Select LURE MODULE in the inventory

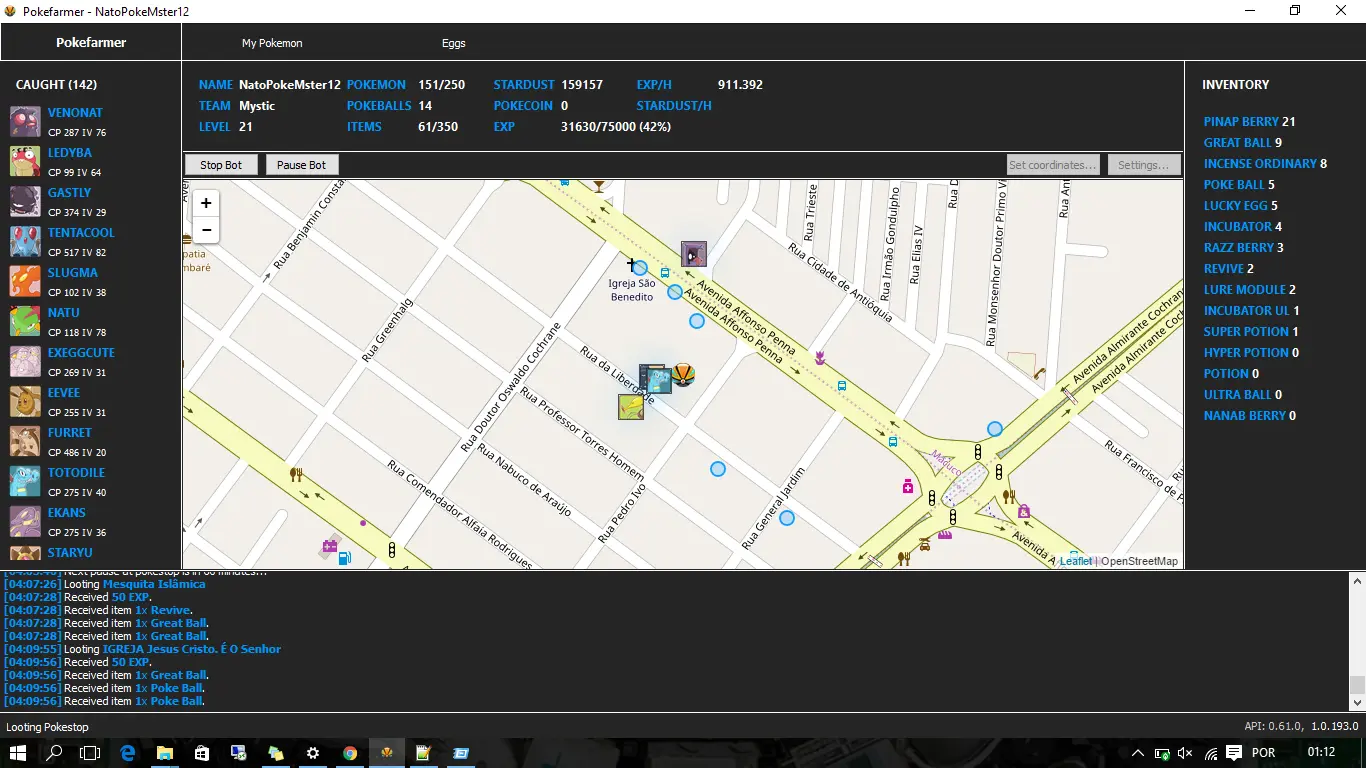coord(1249,289)
